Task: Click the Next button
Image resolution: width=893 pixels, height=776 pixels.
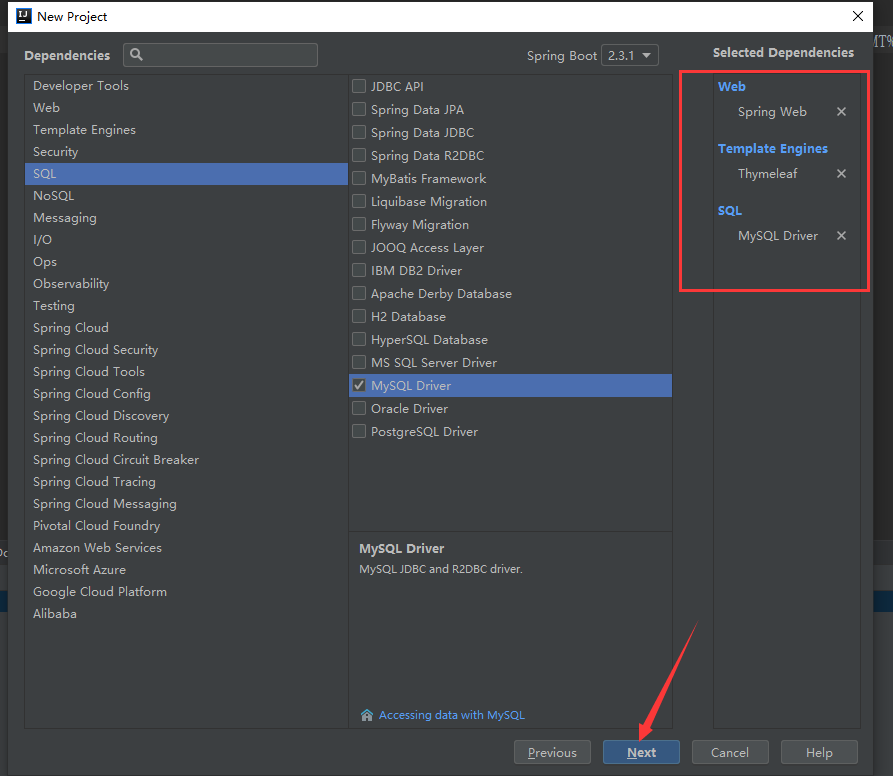Action: [x=641, y=752]
